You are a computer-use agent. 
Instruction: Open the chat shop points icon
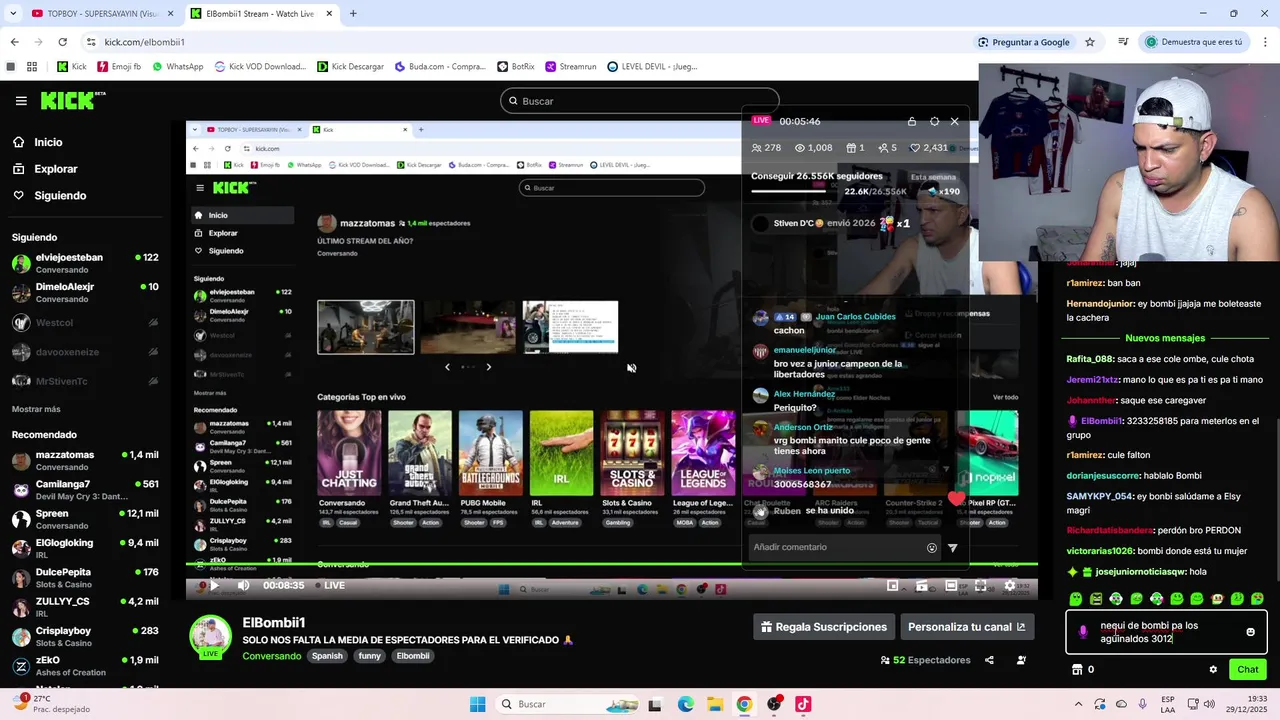tap(1078, 670)
